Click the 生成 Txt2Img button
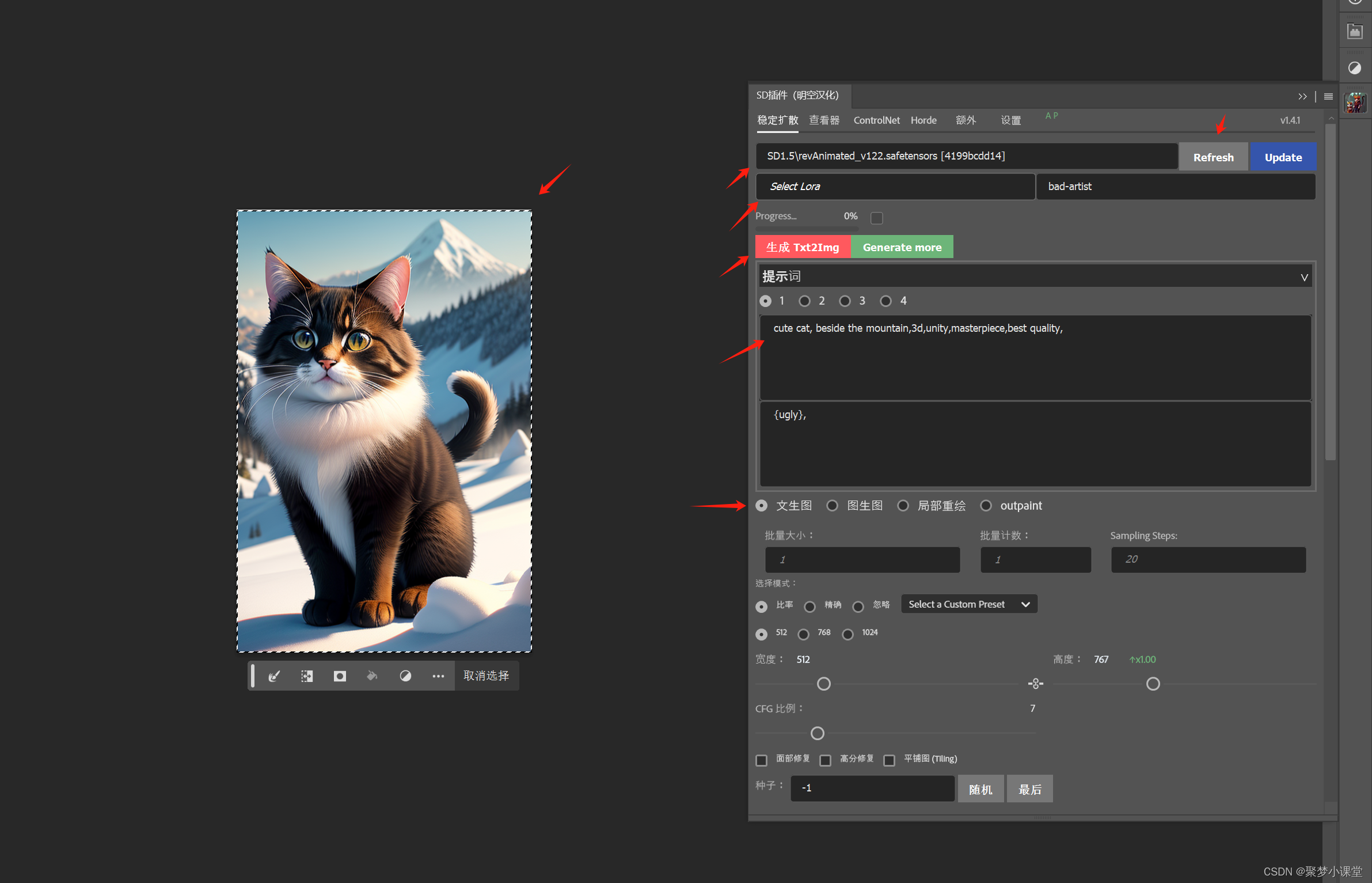Image resolution: width=1372 pixels, height=883 pixels. (x=802, y=247)
